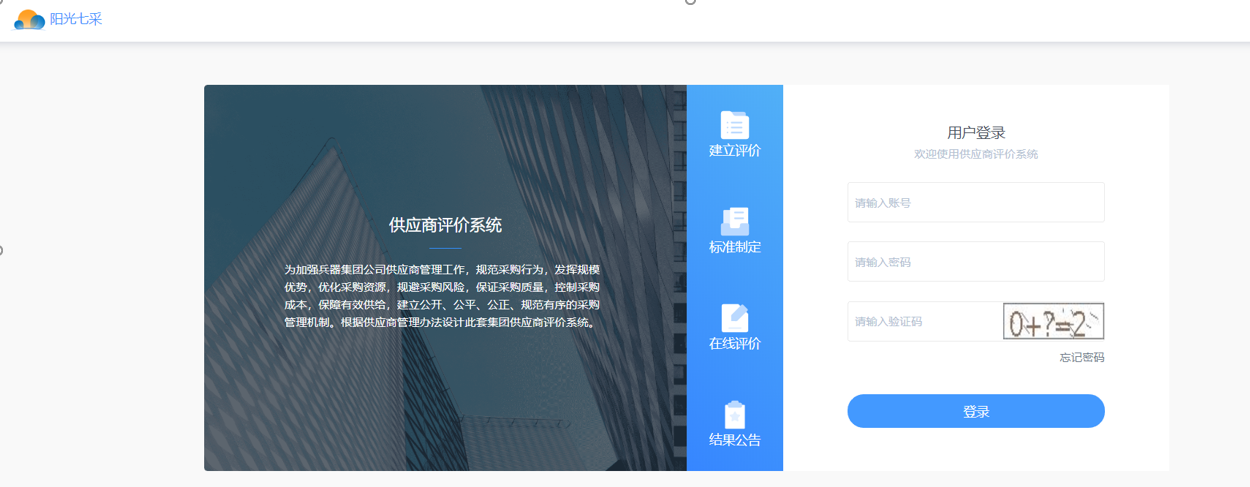Select the 欢迎使用供应商评价系统 subtitle
The width and height of the screenshot is (1250, 487).
pyautogui.click(x=976, y=154)
